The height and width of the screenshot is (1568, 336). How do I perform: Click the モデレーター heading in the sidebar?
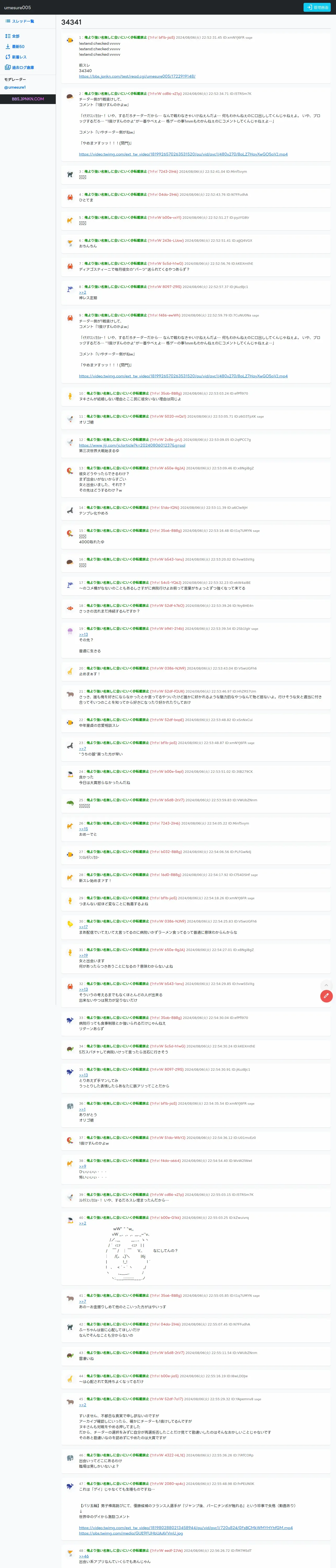click(15, 79)
